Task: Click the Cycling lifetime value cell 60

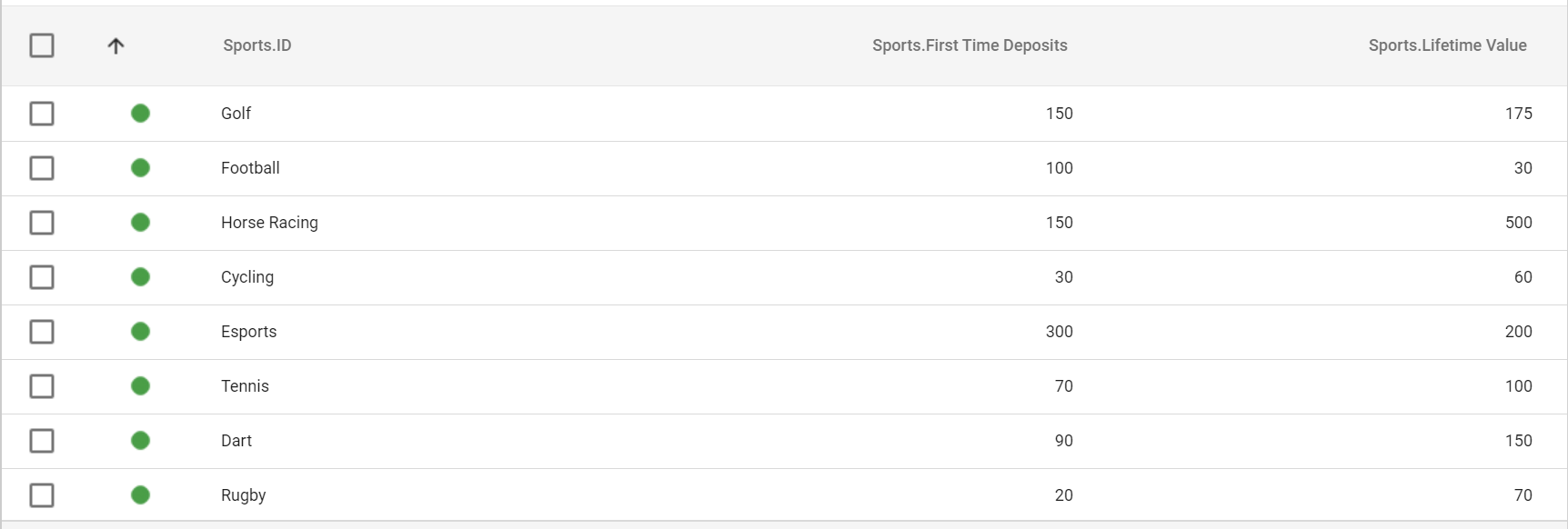Action: tap(1523, 277)
